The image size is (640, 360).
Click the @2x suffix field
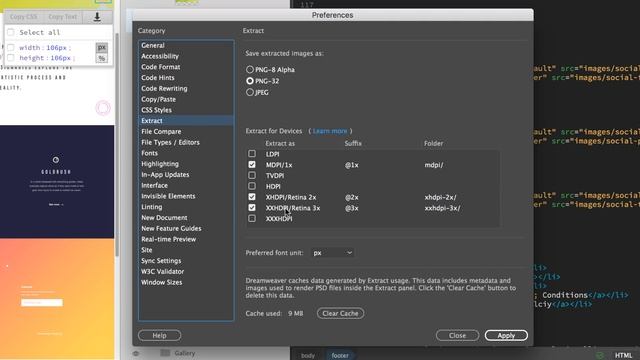coord(352,197)
